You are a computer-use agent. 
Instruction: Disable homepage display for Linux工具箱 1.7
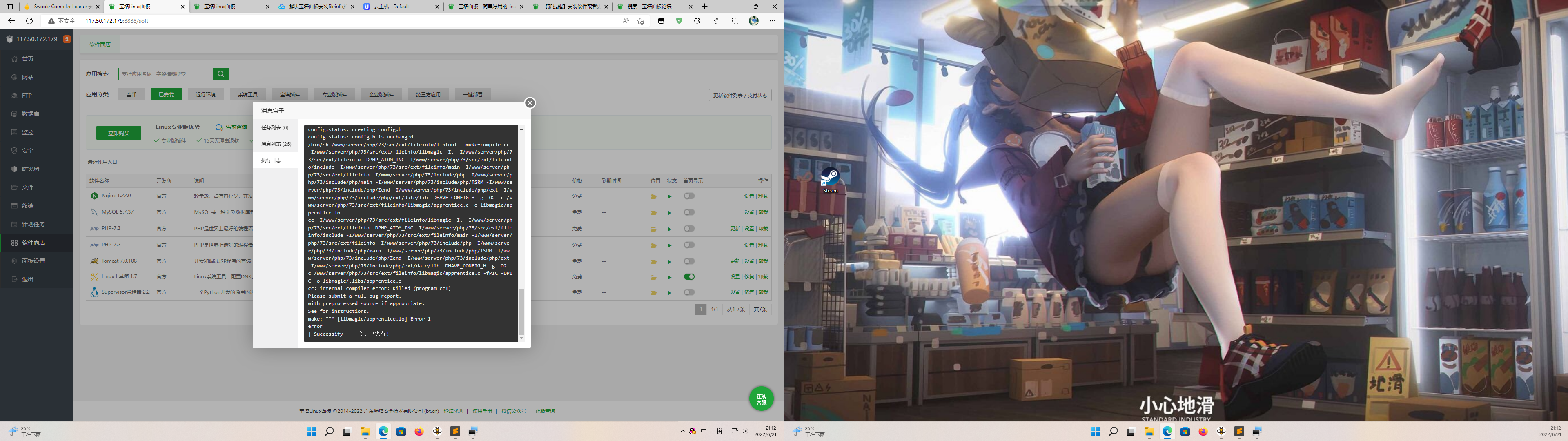(x=689, y=277)
